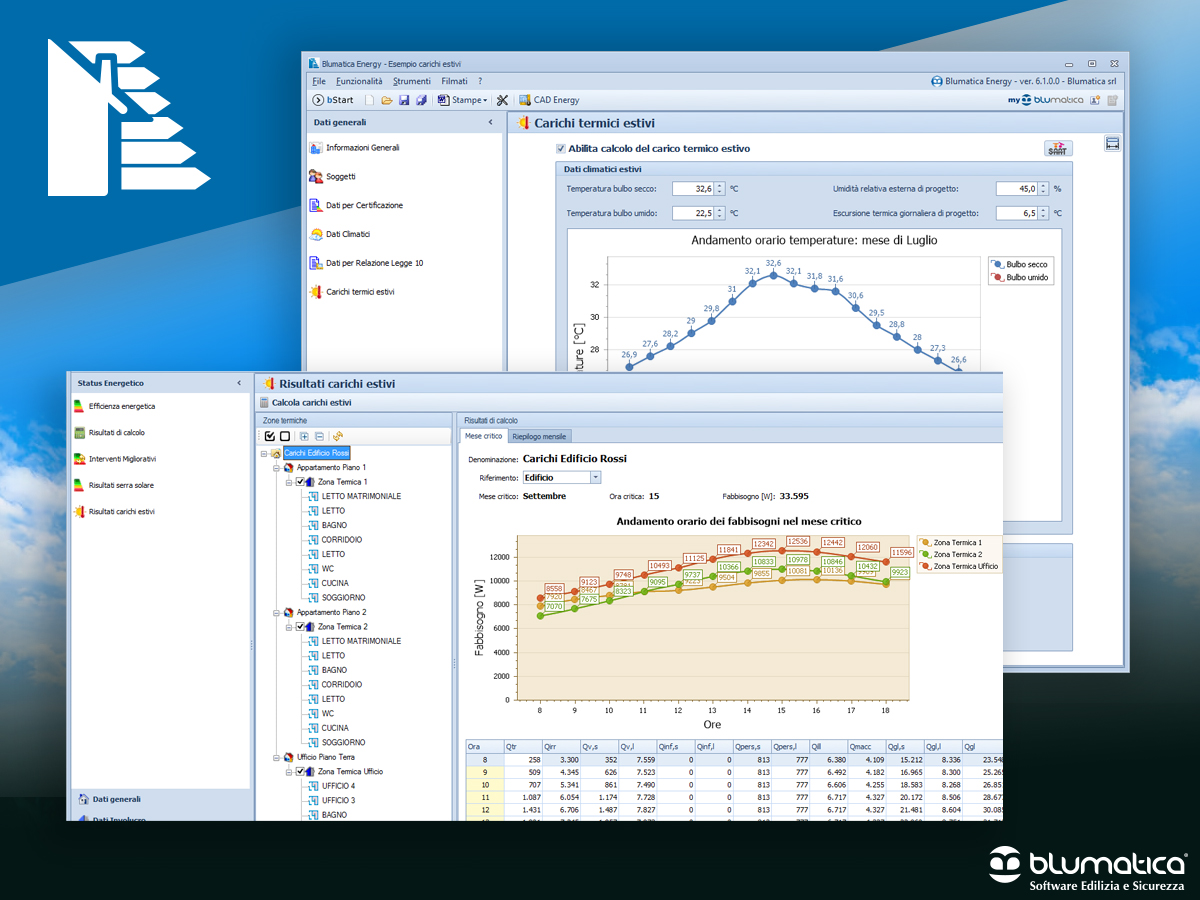Toggle Bulbo secco series in chart legend
This screenshot has height=900, width=1200.
click(1019, 264)
